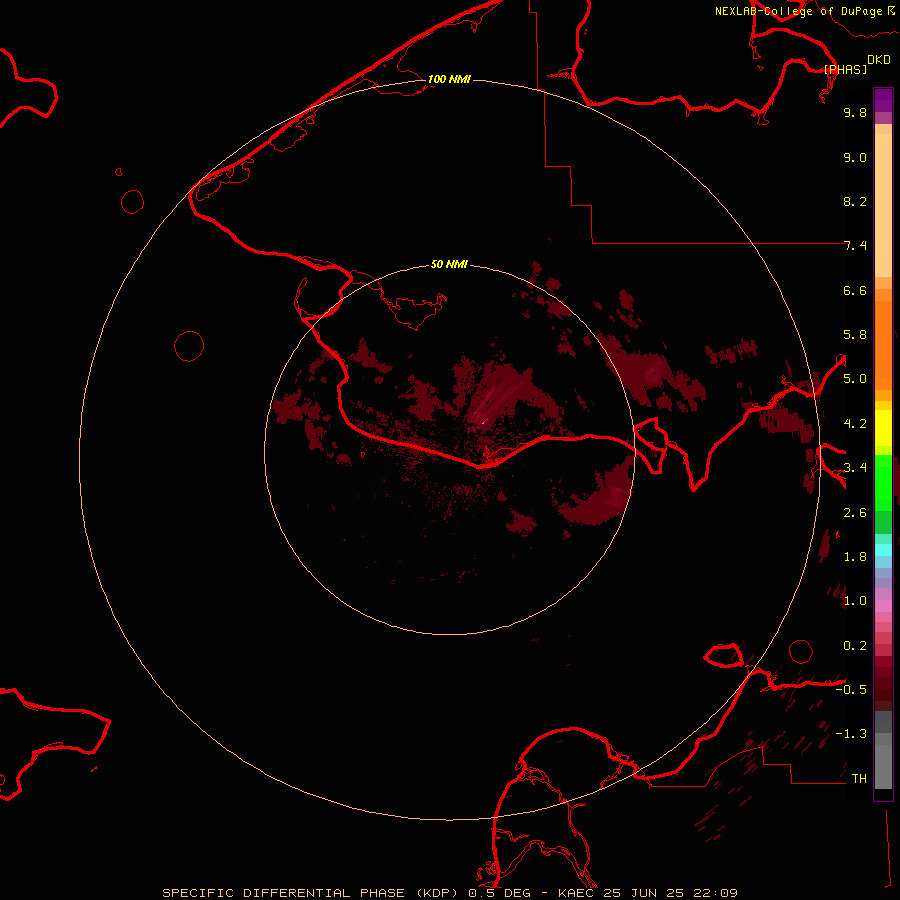Screen dimensions: 900x900
Task: Click the 50 NMI range ring label
Action: [449, 264]
